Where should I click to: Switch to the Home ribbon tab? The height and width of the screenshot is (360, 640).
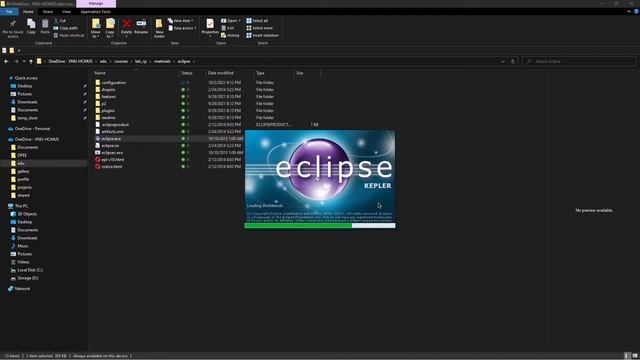tap(28, 12)
